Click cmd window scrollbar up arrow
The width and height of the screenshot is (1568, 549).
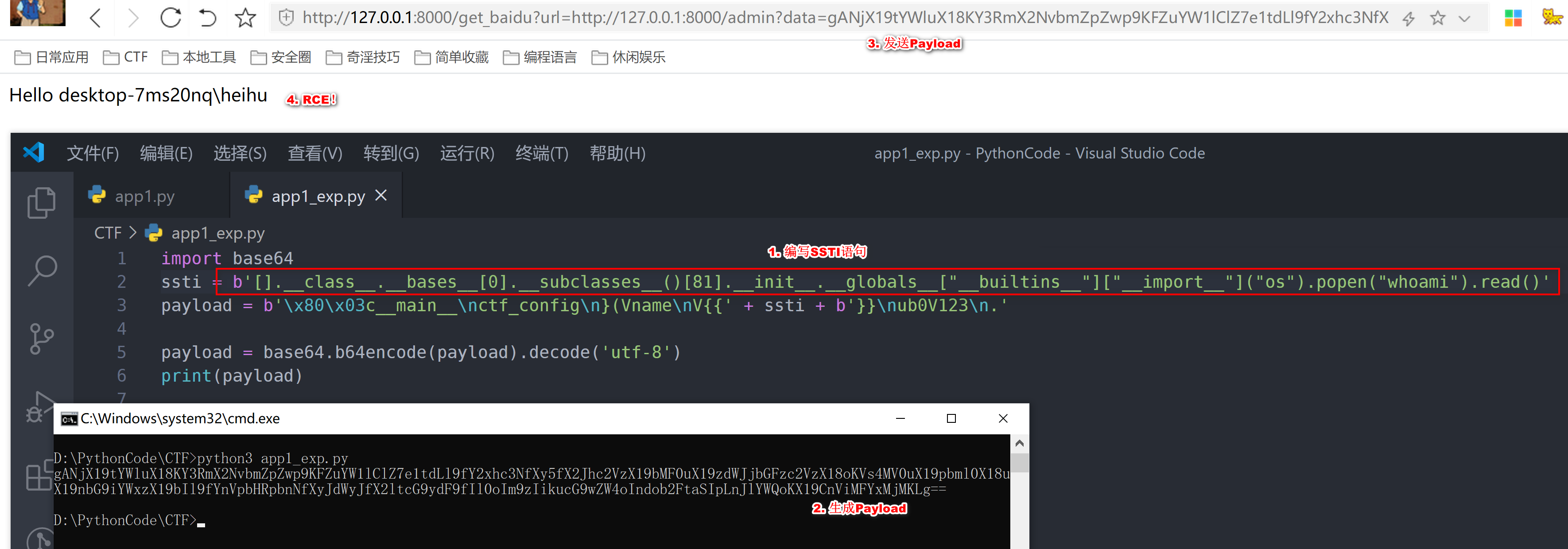pyautogui.click(x=1019, y=443)
